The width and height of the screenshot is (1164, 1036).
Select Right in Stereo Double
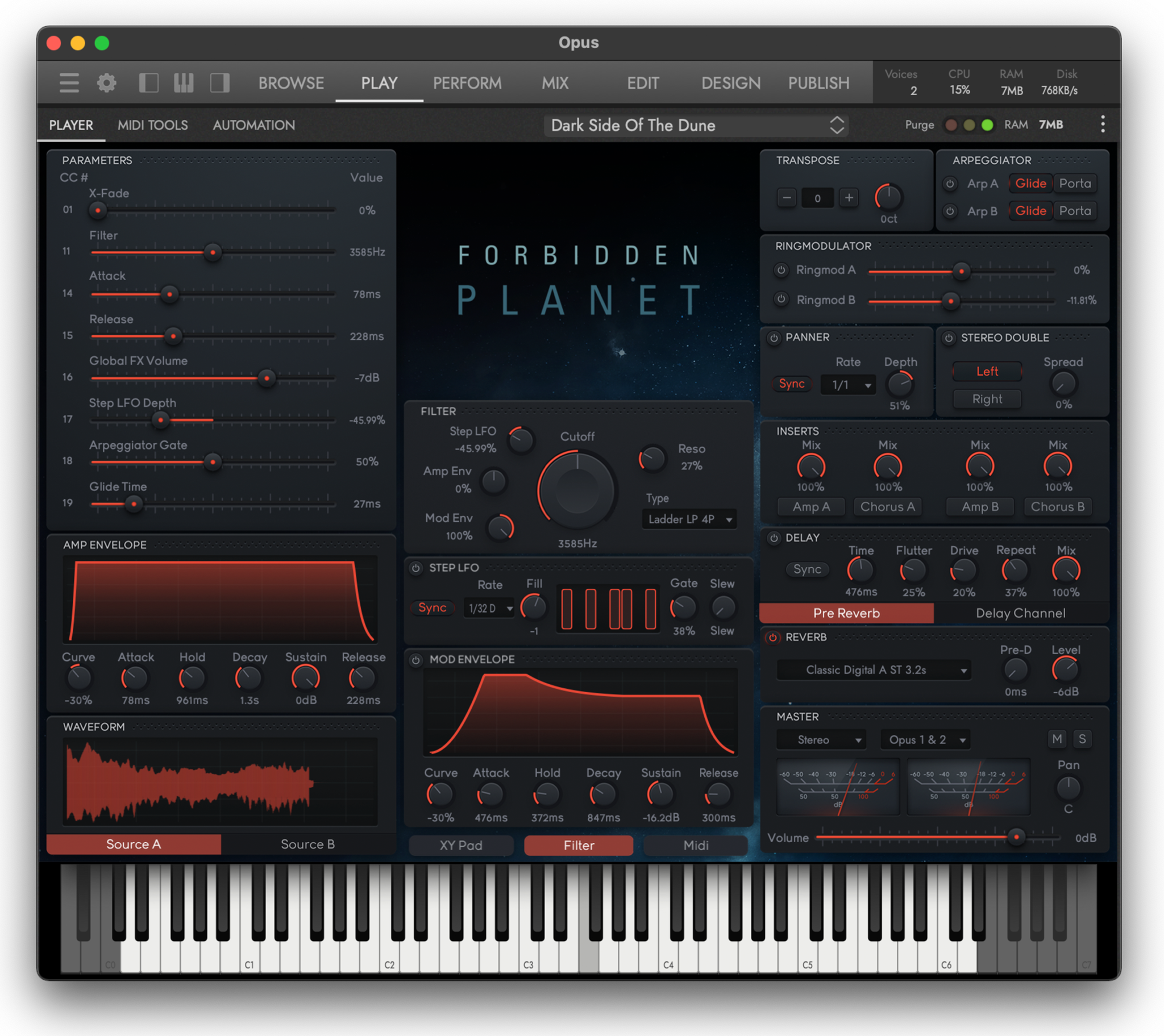(x=987, y=400)
